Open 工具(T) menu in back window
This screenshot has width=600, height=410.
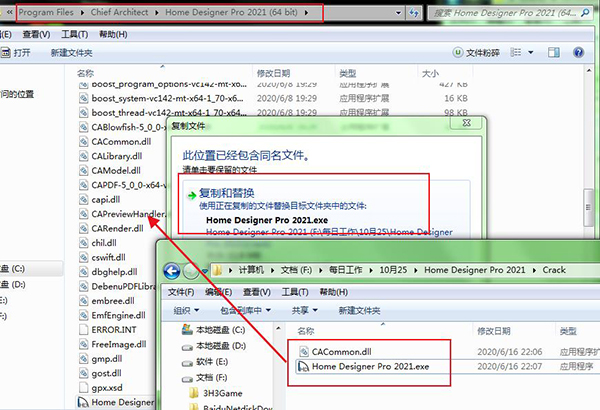click(75, 34)
